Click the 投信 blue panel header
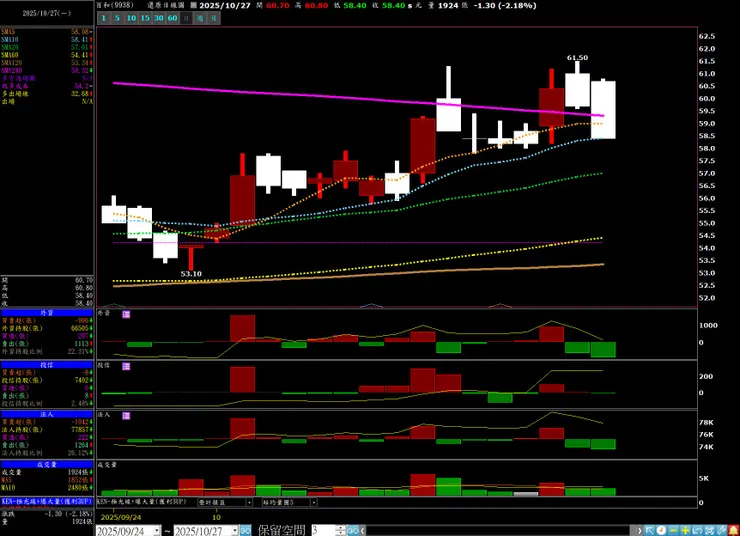 (x=47, y=365)
